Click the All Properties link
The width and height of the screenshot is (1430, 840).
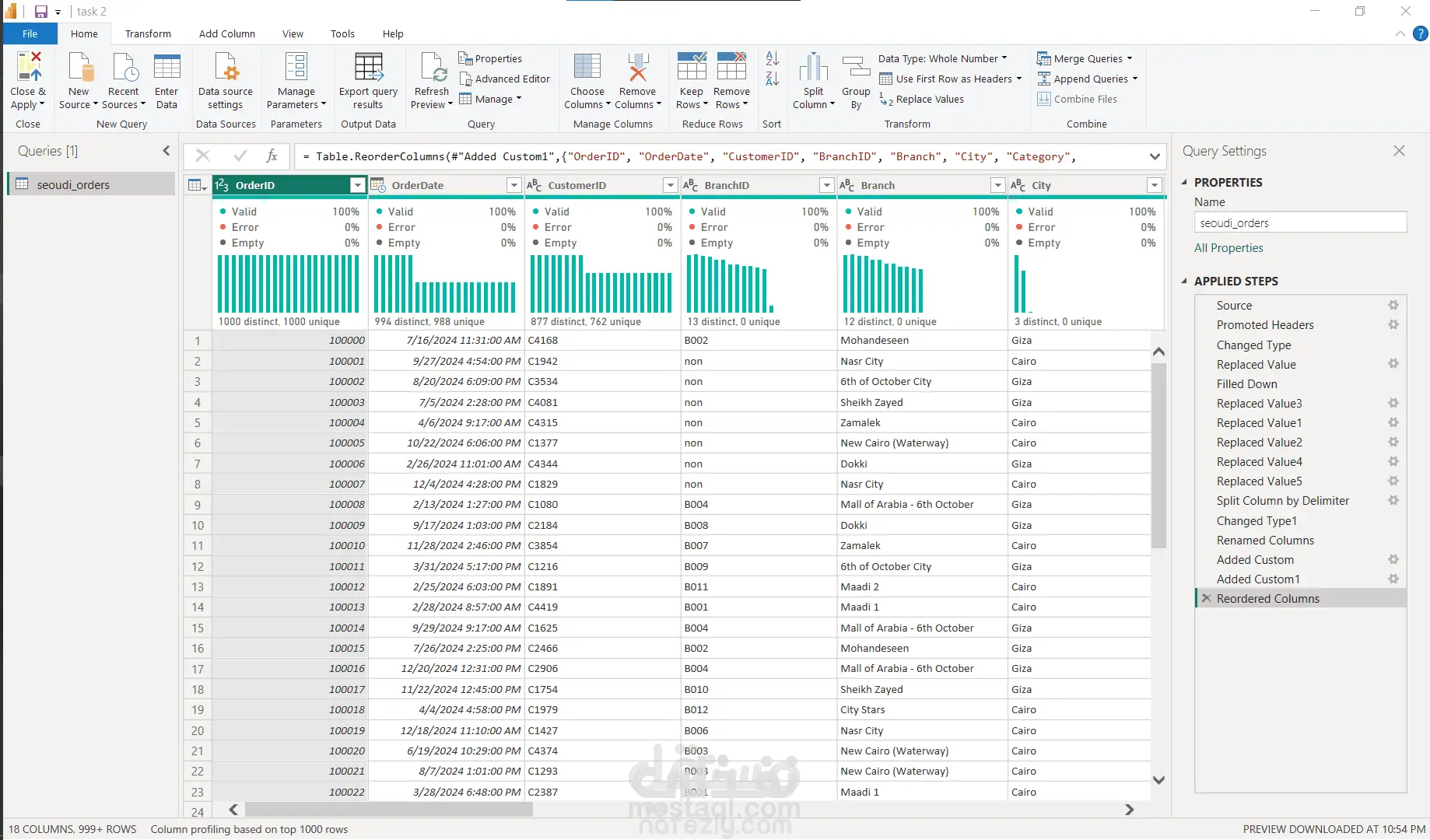pos(1228,248)
